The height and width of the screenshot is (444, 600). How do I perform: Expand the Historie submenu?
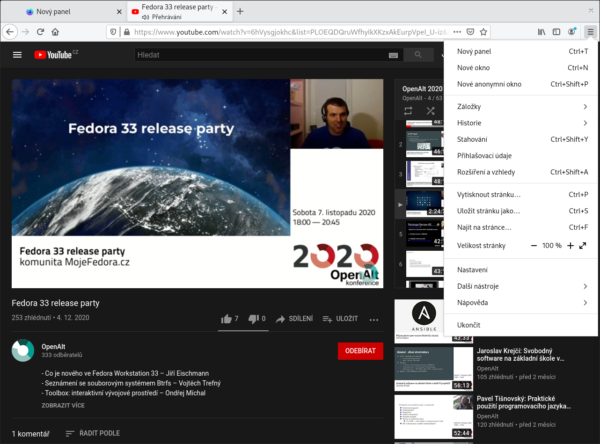click(x=520, y=122)
